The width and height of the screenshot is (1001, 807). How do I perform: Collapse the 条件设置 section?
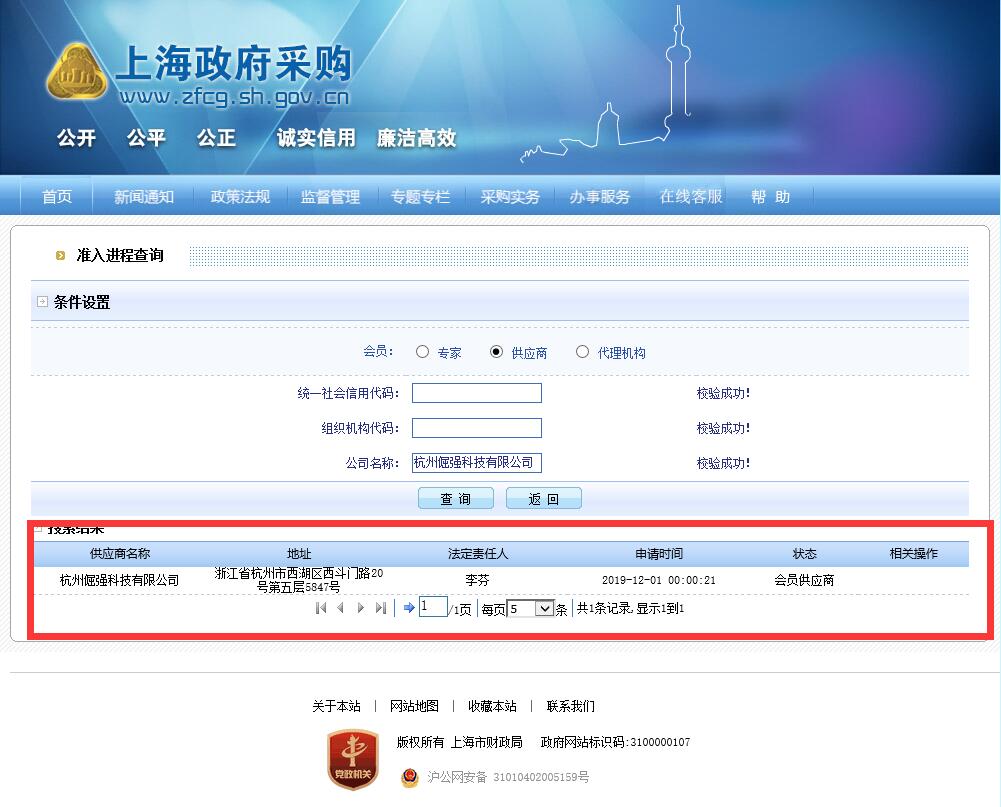[42, 302]
